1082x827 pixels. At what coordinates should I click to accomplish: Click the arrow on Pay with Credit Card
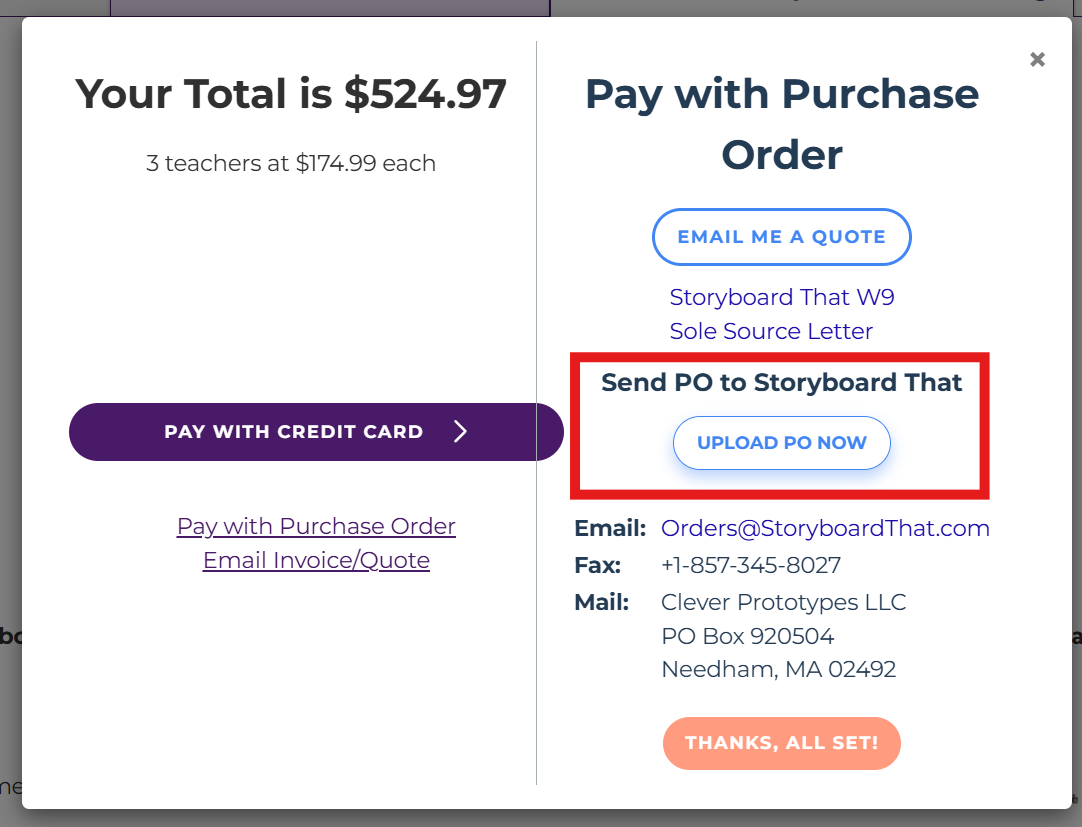460,432
